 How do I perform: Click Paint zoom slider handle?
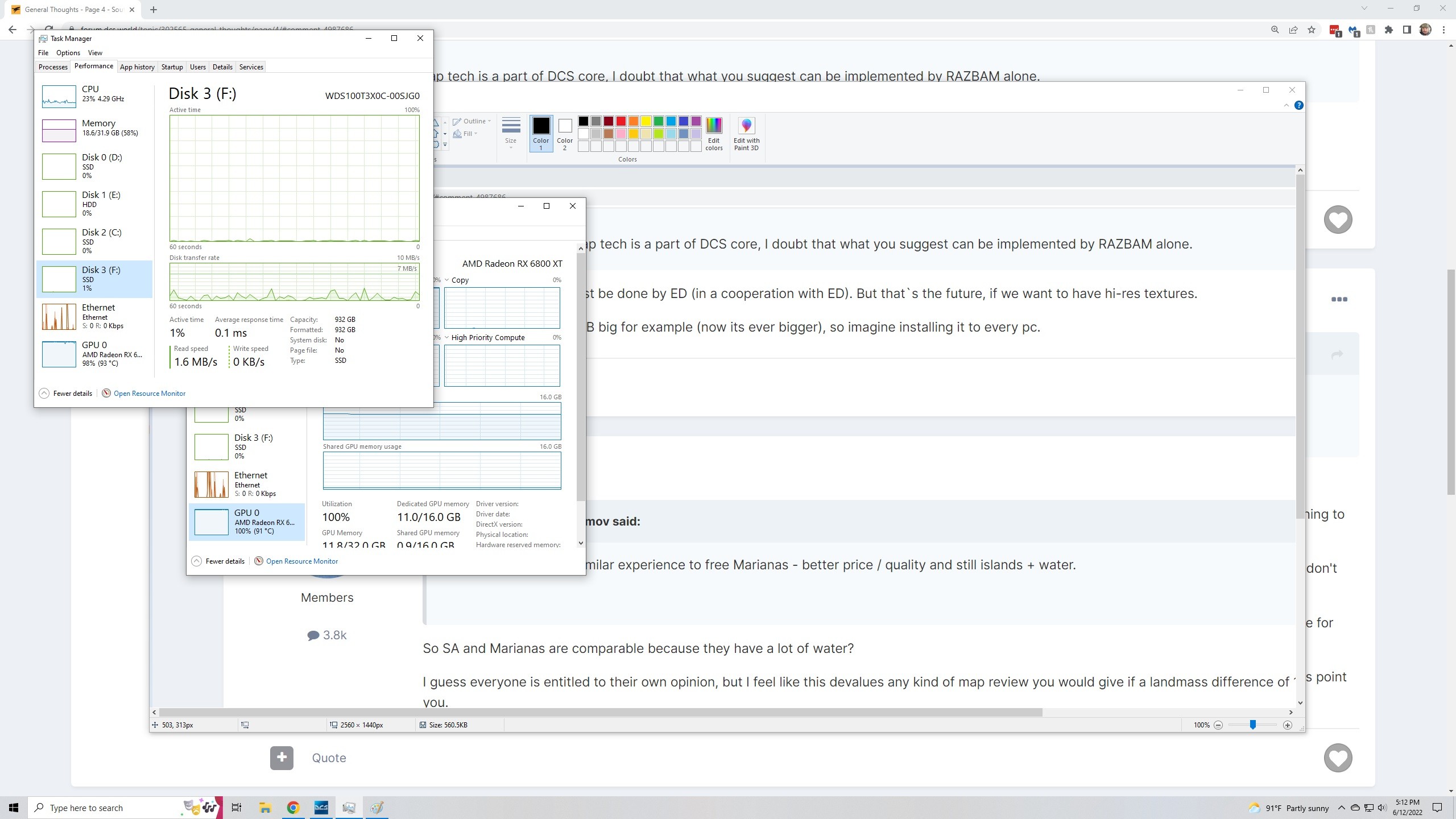point(1252,725)
